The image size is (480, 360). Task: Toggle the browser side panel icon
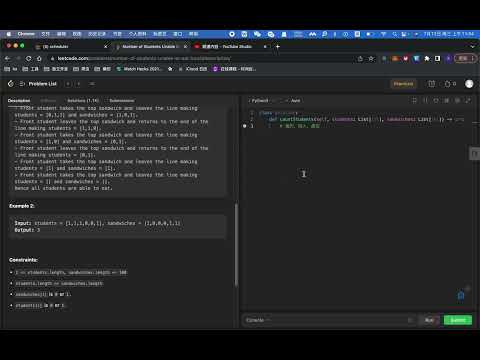click(x=437, y=59)
